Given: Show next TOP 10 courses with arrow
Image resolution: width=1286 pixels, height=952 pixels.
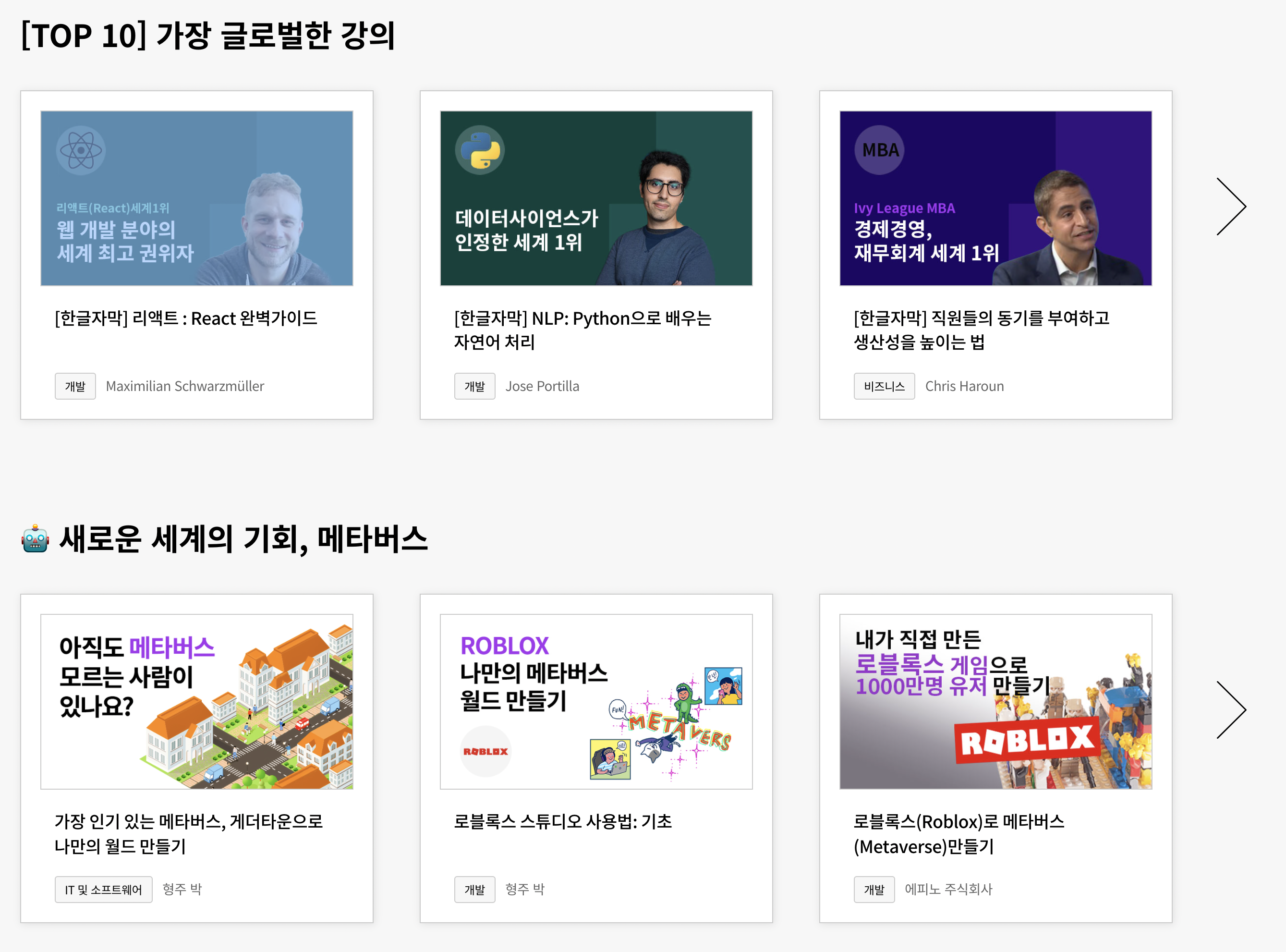Looking at the screenshot, I should coord(1231,207).
